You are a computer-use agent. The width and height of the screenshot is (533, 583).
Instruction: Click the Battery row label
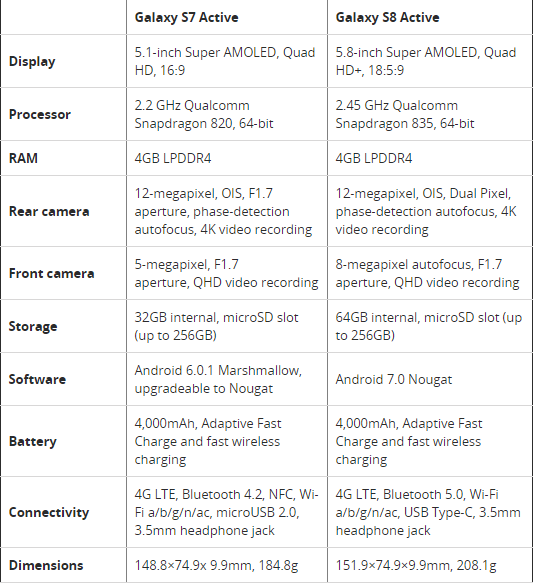click(33, 441)
